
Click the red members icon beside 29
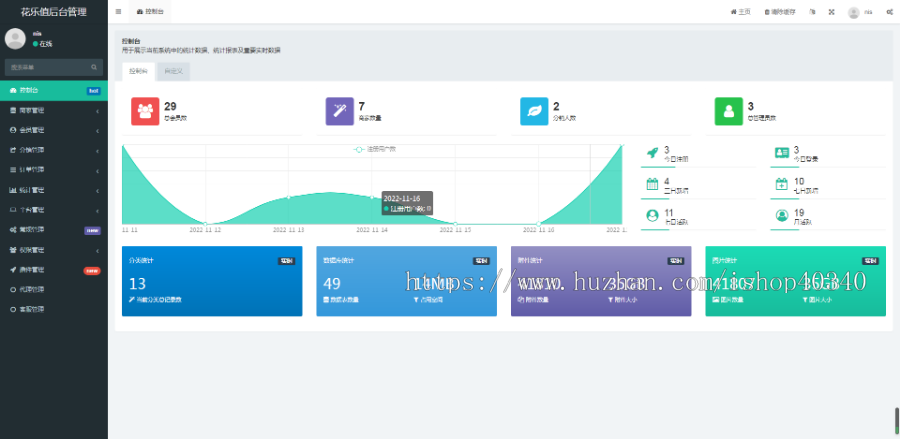click(145, 111)
